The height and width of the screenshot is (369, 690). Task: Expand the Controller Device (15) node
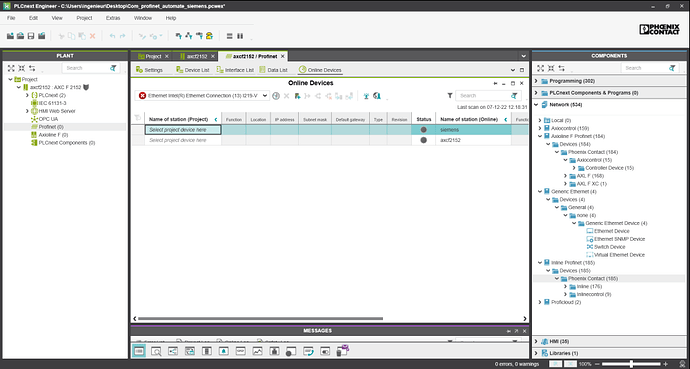(574, 168)
